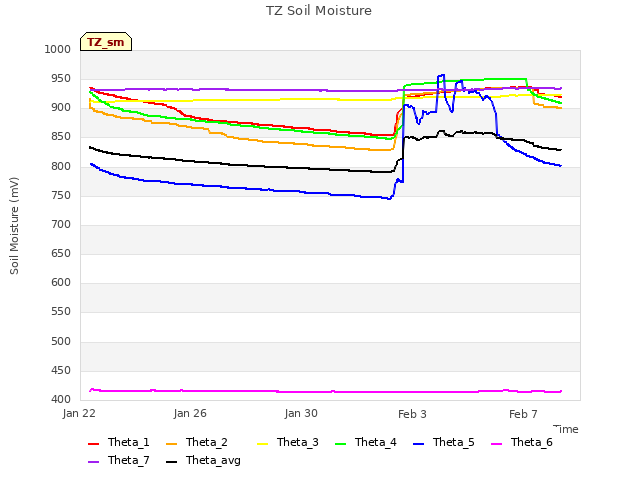
Task: Click the green Theta_4 legend color marker
Action: tap(340, 444)
